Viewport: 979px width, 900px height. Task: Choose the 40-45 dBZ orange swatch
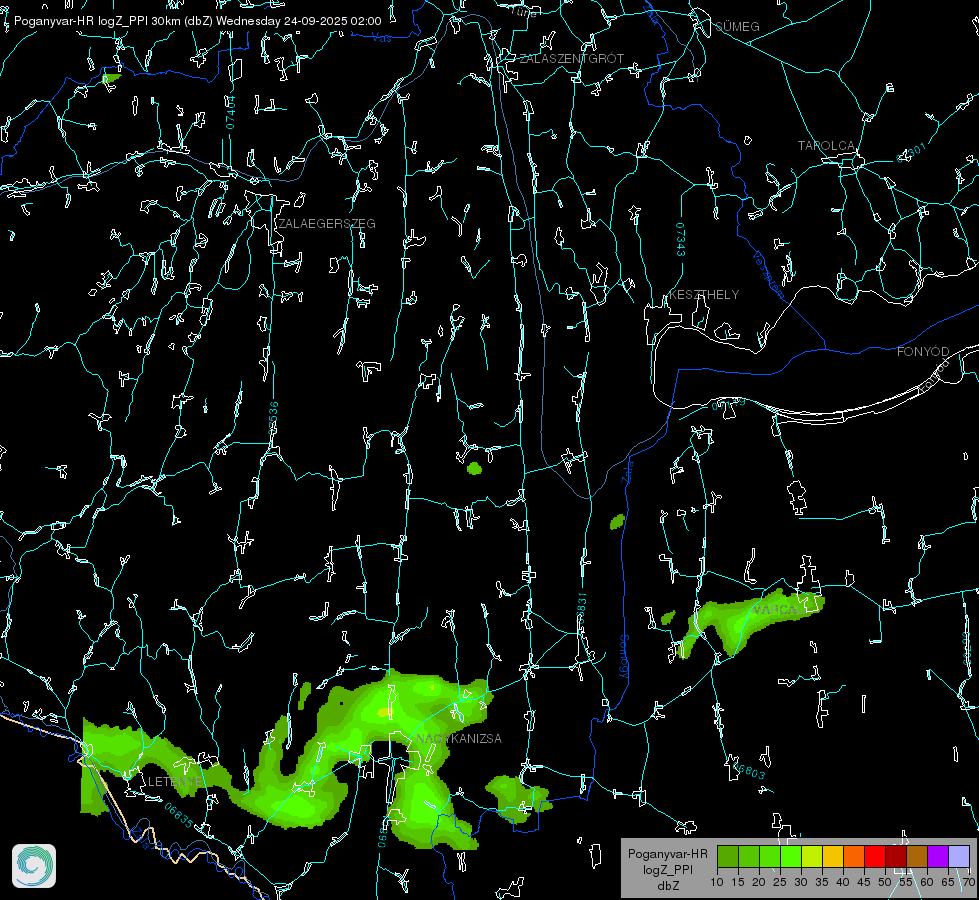(x=854, y=856)
